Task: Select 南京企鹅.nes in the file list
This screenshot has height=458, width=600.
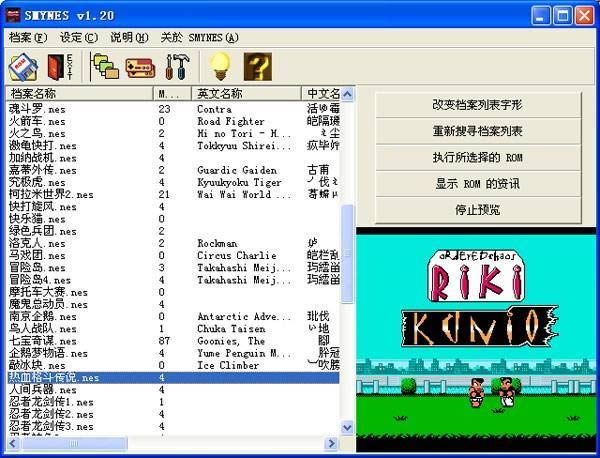Action: point(42,317)
